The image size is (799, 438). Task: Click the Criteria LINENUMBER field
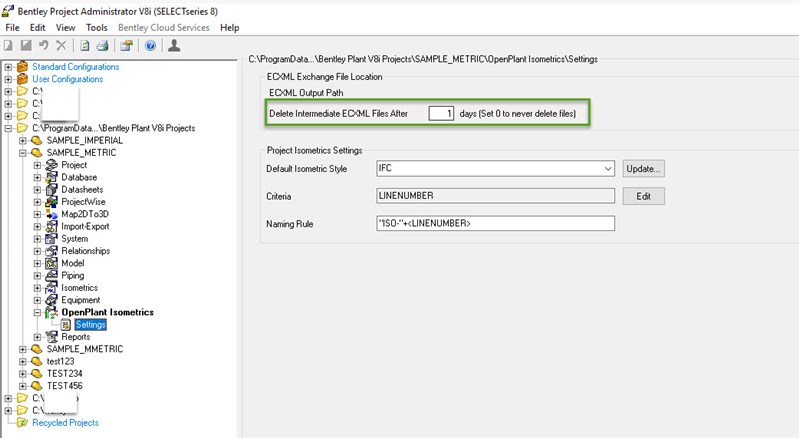495,196
